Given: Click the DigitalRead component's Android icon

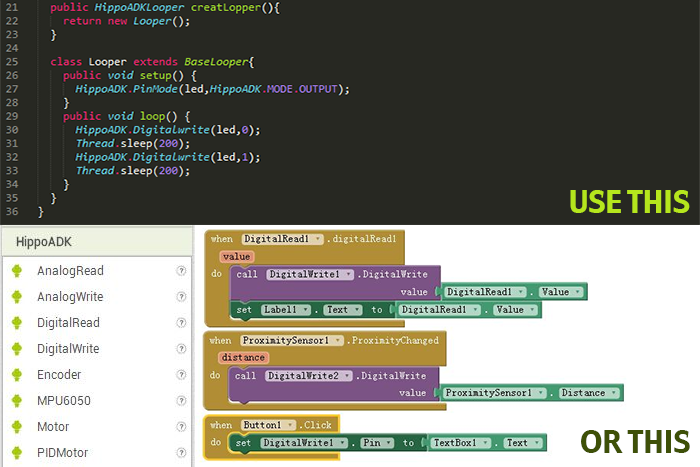Looking at the screenshot, I should pyautogui.click(x=17, y=323).
